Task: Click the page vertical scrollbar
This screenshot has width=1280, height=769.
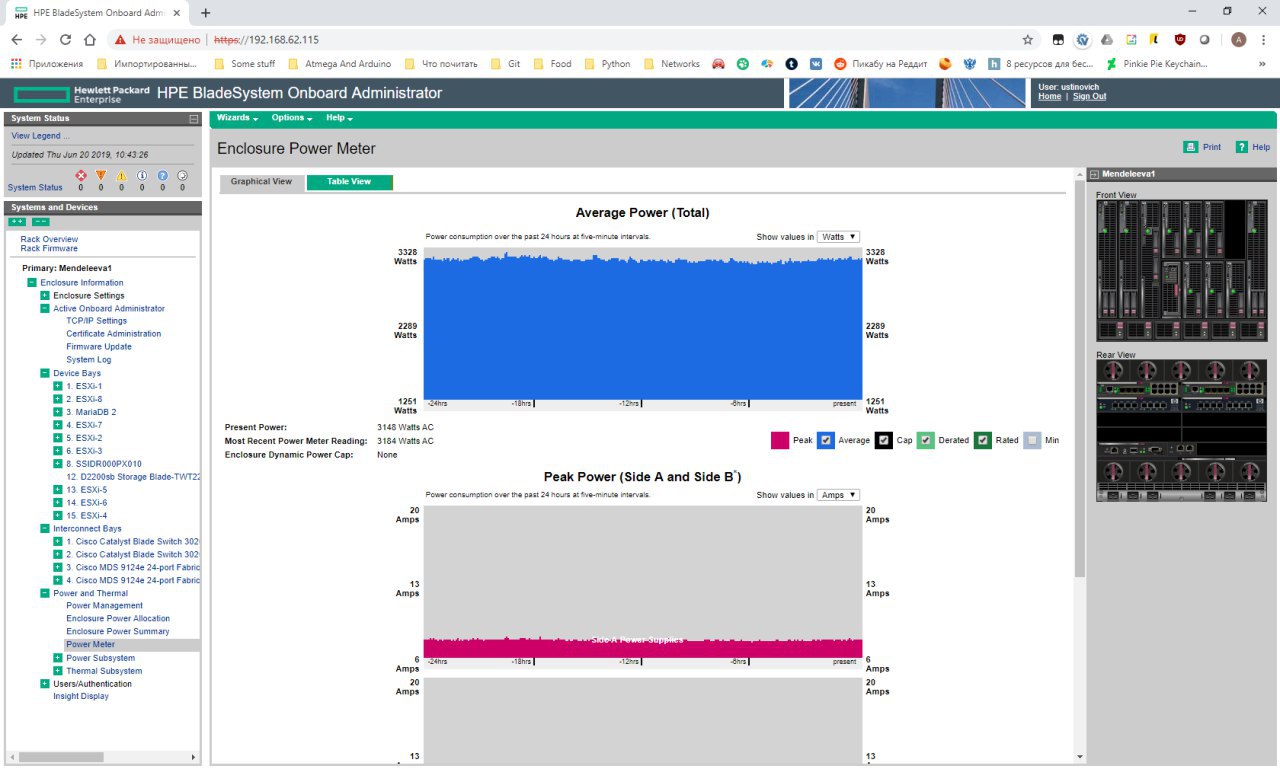Action: click(x=1079, y=377)
